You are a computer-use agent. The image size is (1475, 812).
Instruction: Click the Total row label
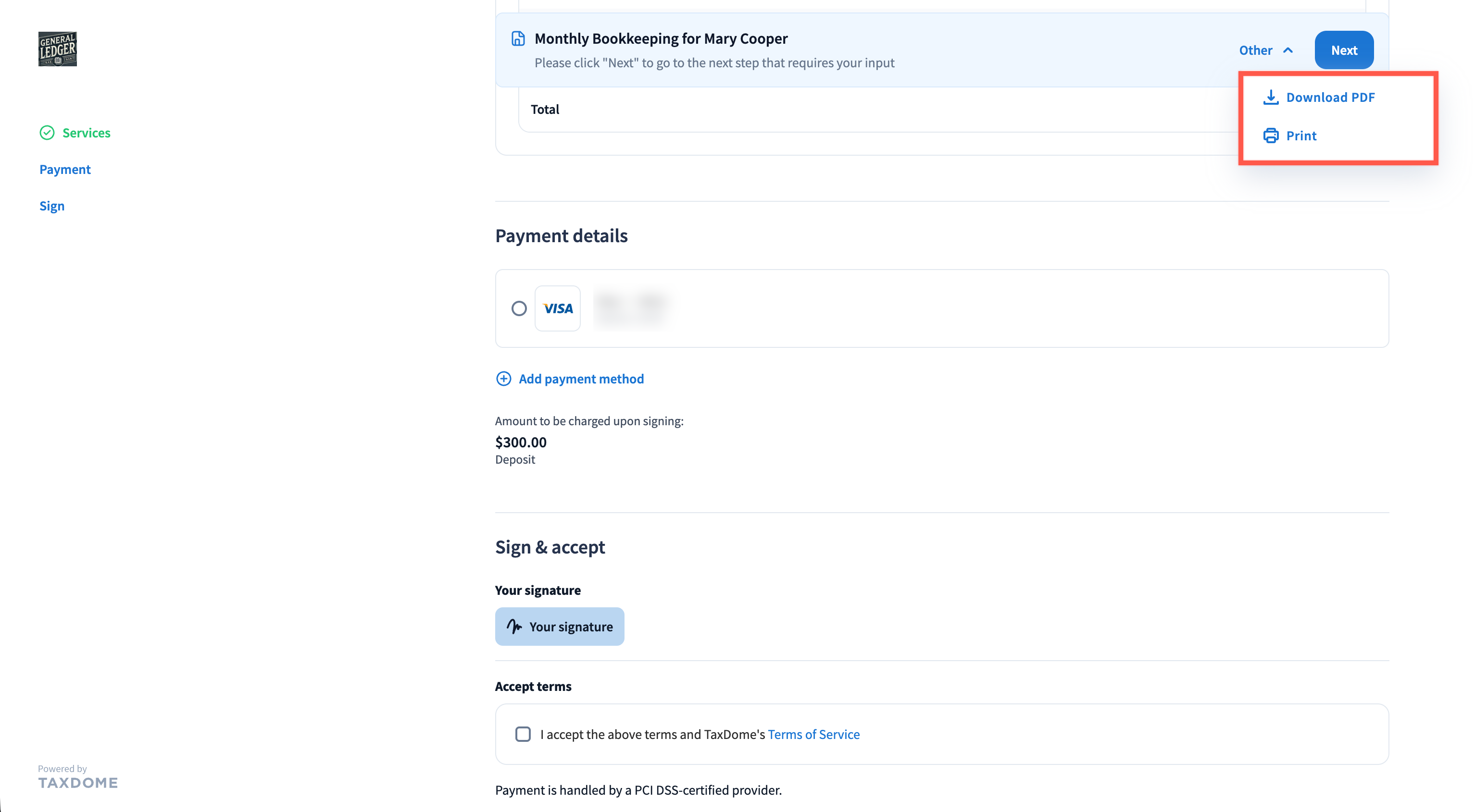[545, 109]
